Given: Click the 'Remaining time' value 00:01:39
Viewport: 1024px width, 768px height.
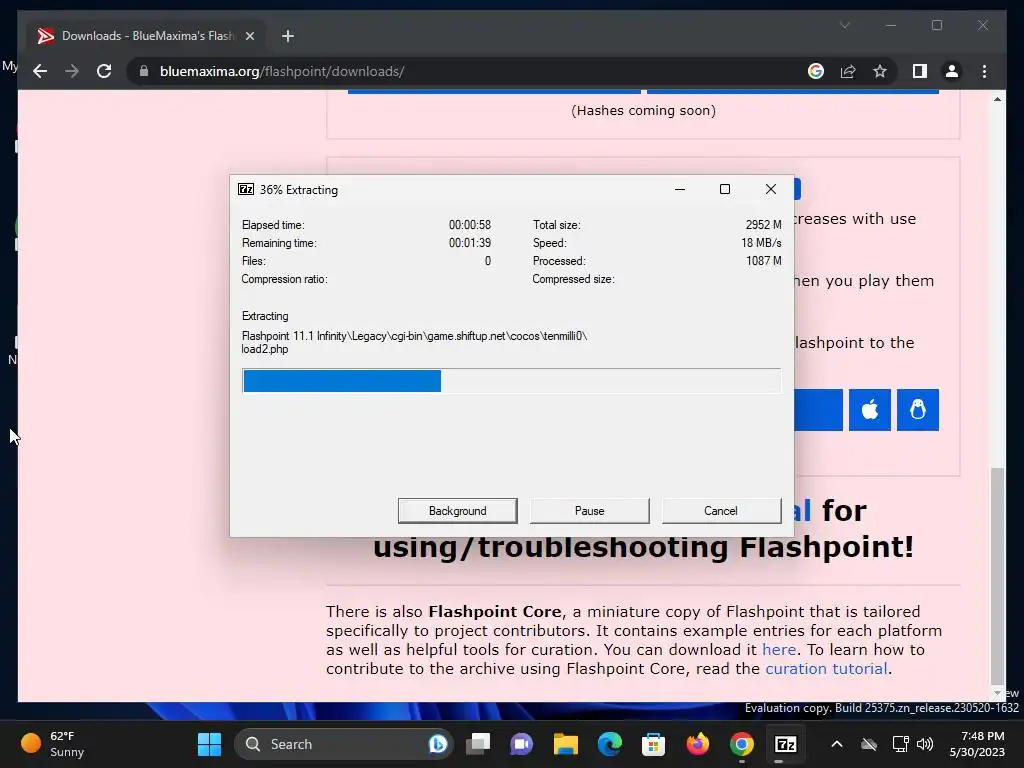Looking at the screenshot, I should click(470, 243).
